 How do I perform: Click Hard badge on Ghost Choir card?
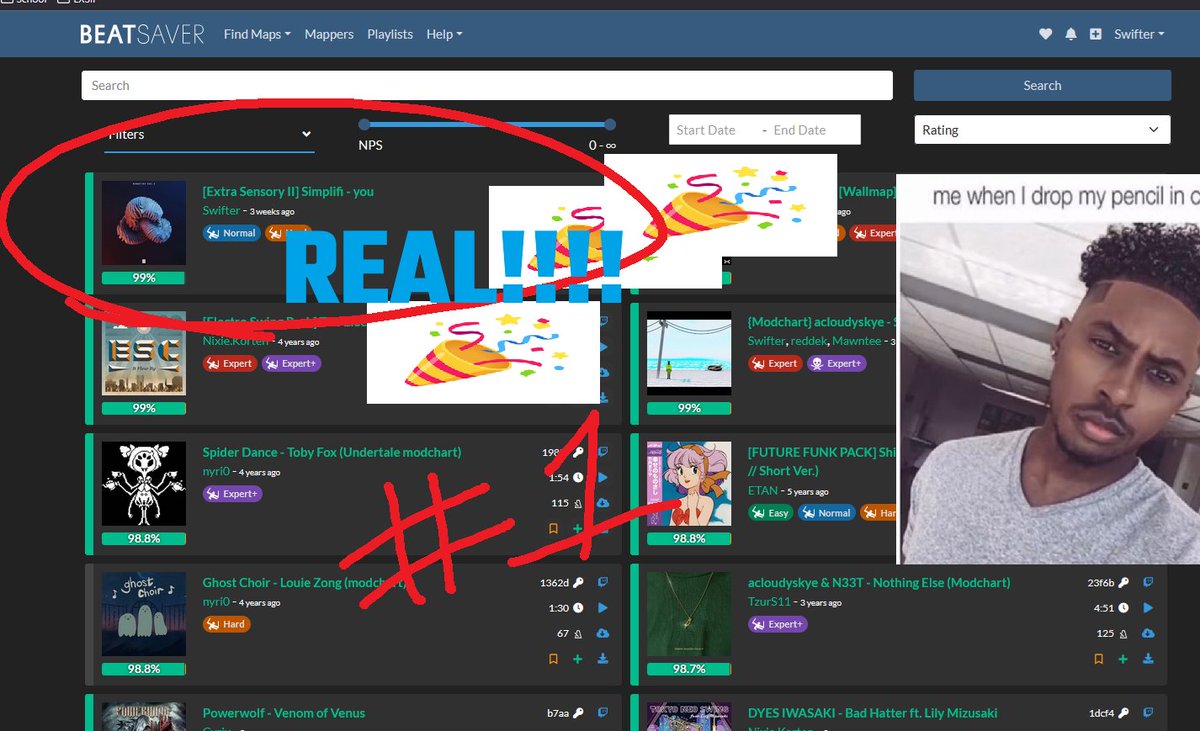point(226,623)
